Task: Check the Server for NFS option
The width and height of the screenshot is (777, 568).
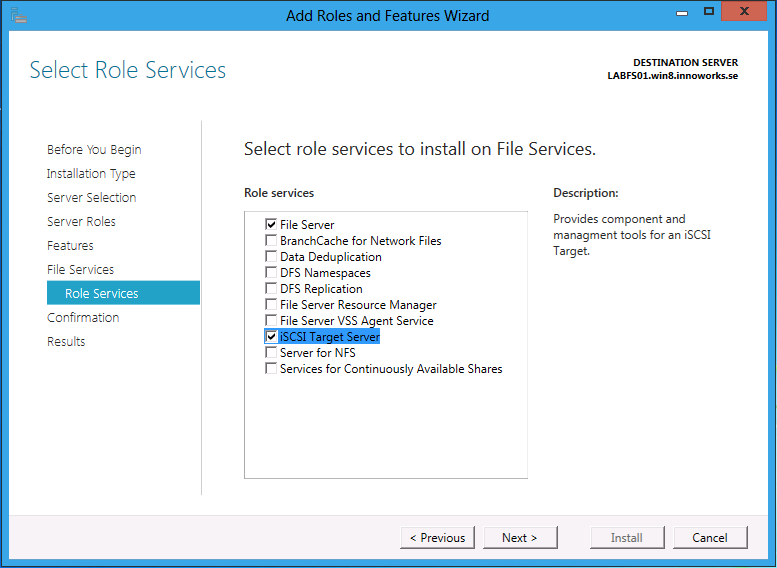Action: click(x=271, y=352)
